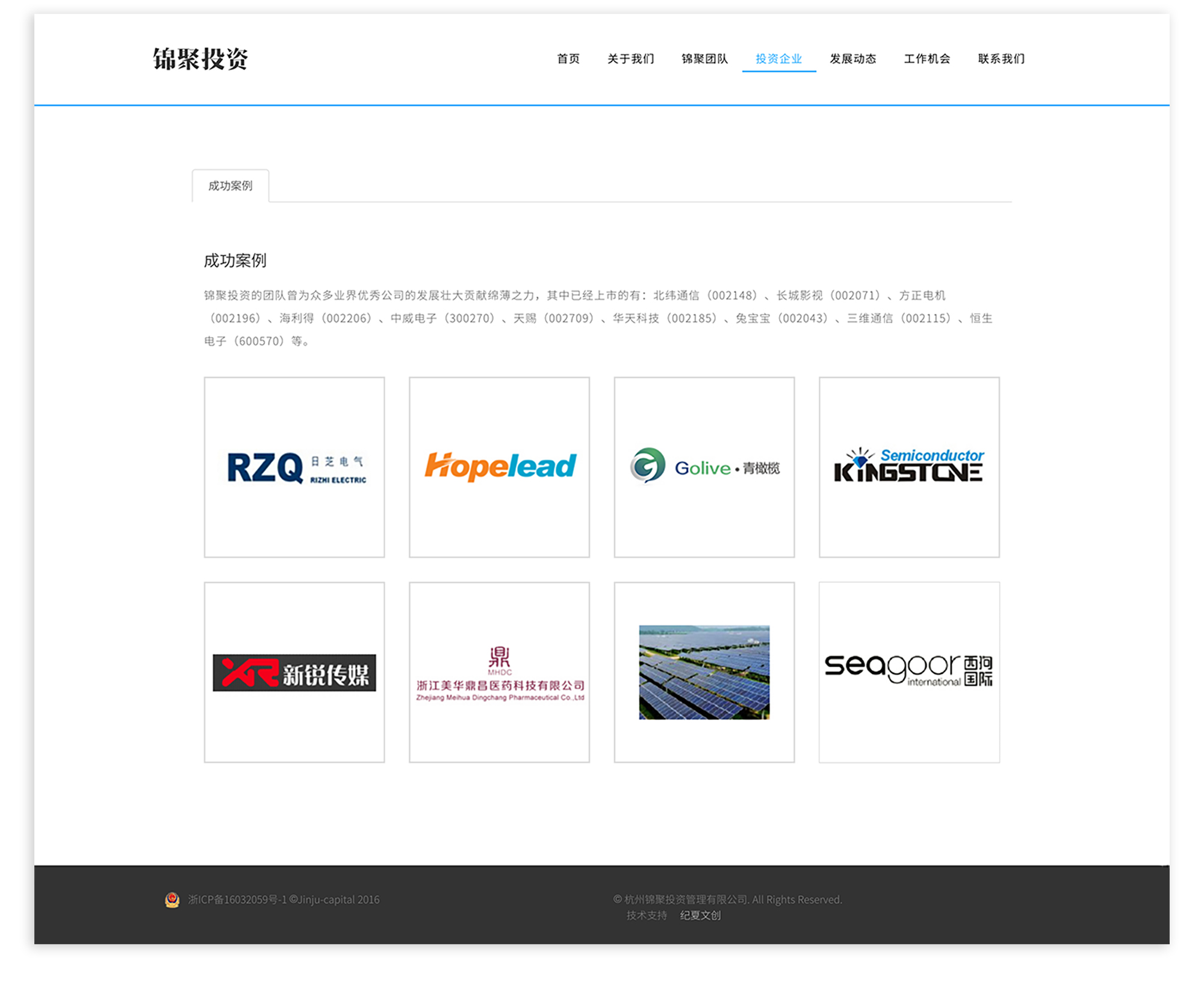
Task: Open the Kingstone Semiconductor logo card
Action: coord(910,467)
